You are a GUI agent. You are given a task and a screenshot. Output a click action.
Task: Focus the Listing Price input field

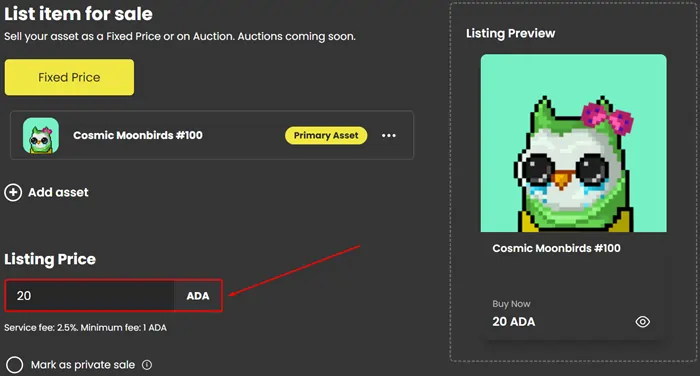(x=90, y=296)
